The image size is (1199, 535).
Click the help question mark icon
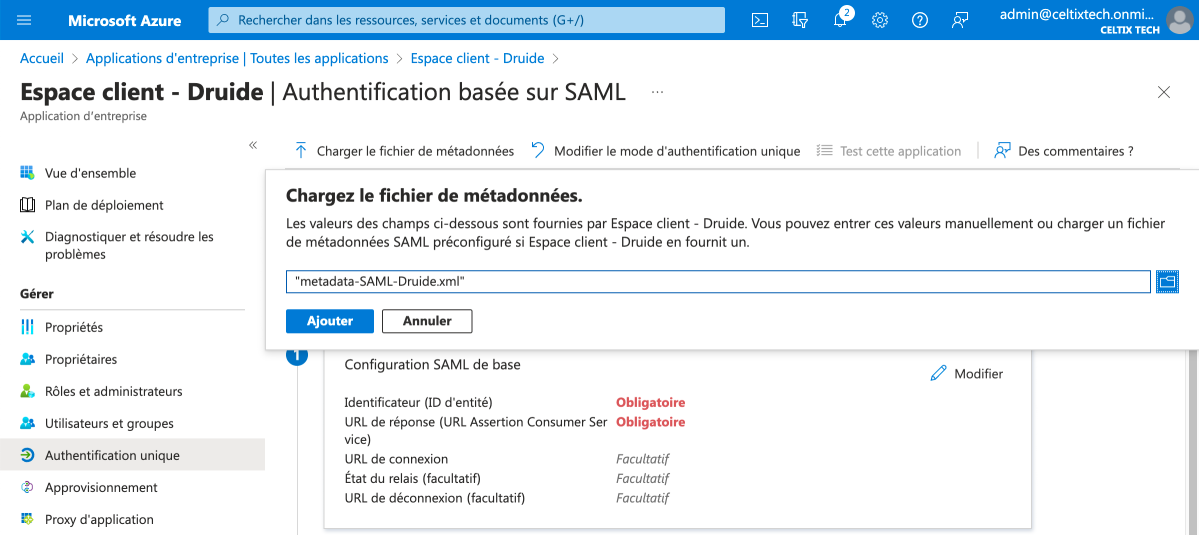[x=920, y=20]
